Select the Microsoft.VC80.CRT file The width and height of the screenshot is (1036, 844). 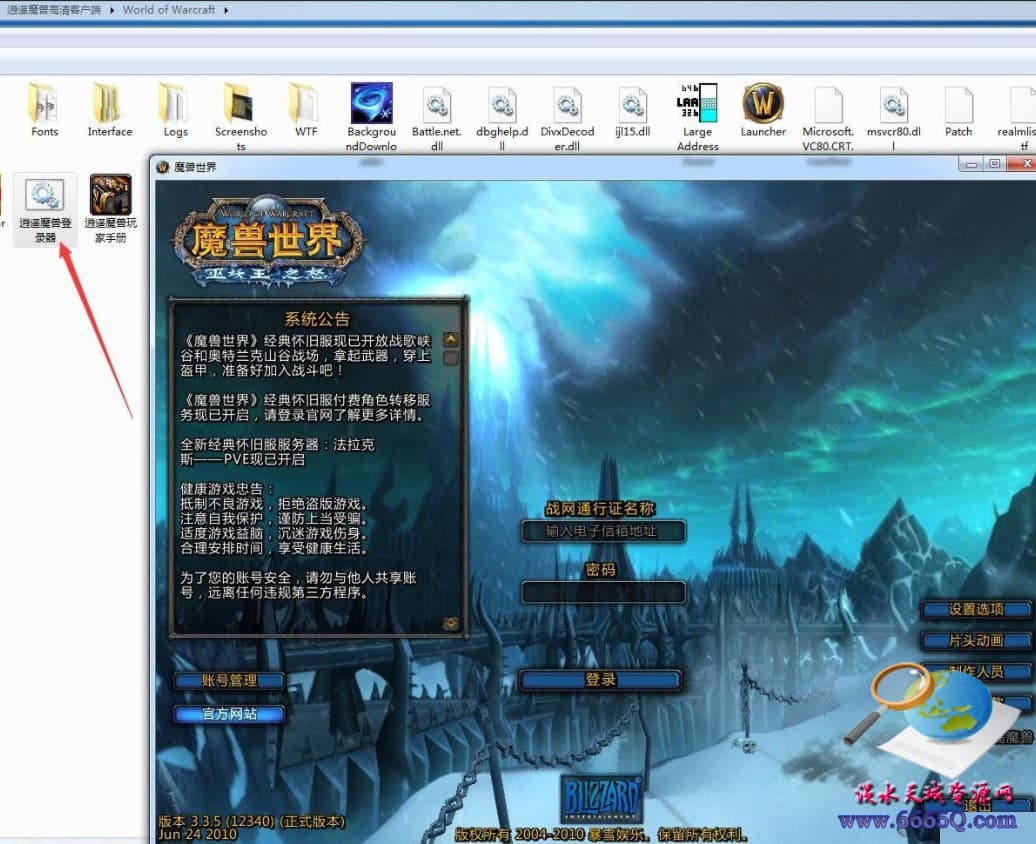829,116
